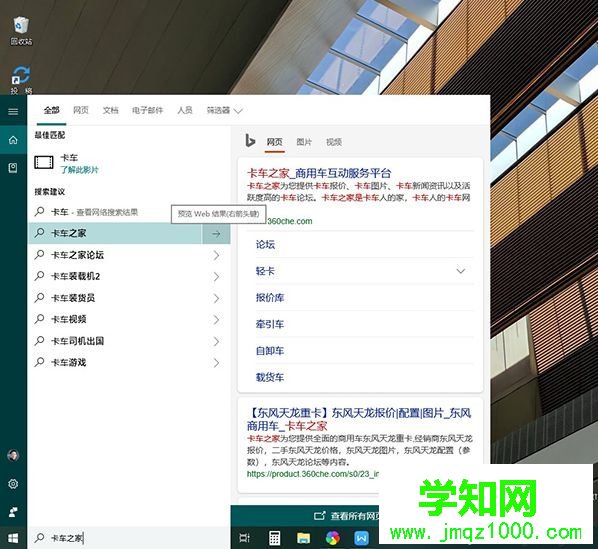
Task: Switch to the 文档 tab
Action: click(110, 111)
